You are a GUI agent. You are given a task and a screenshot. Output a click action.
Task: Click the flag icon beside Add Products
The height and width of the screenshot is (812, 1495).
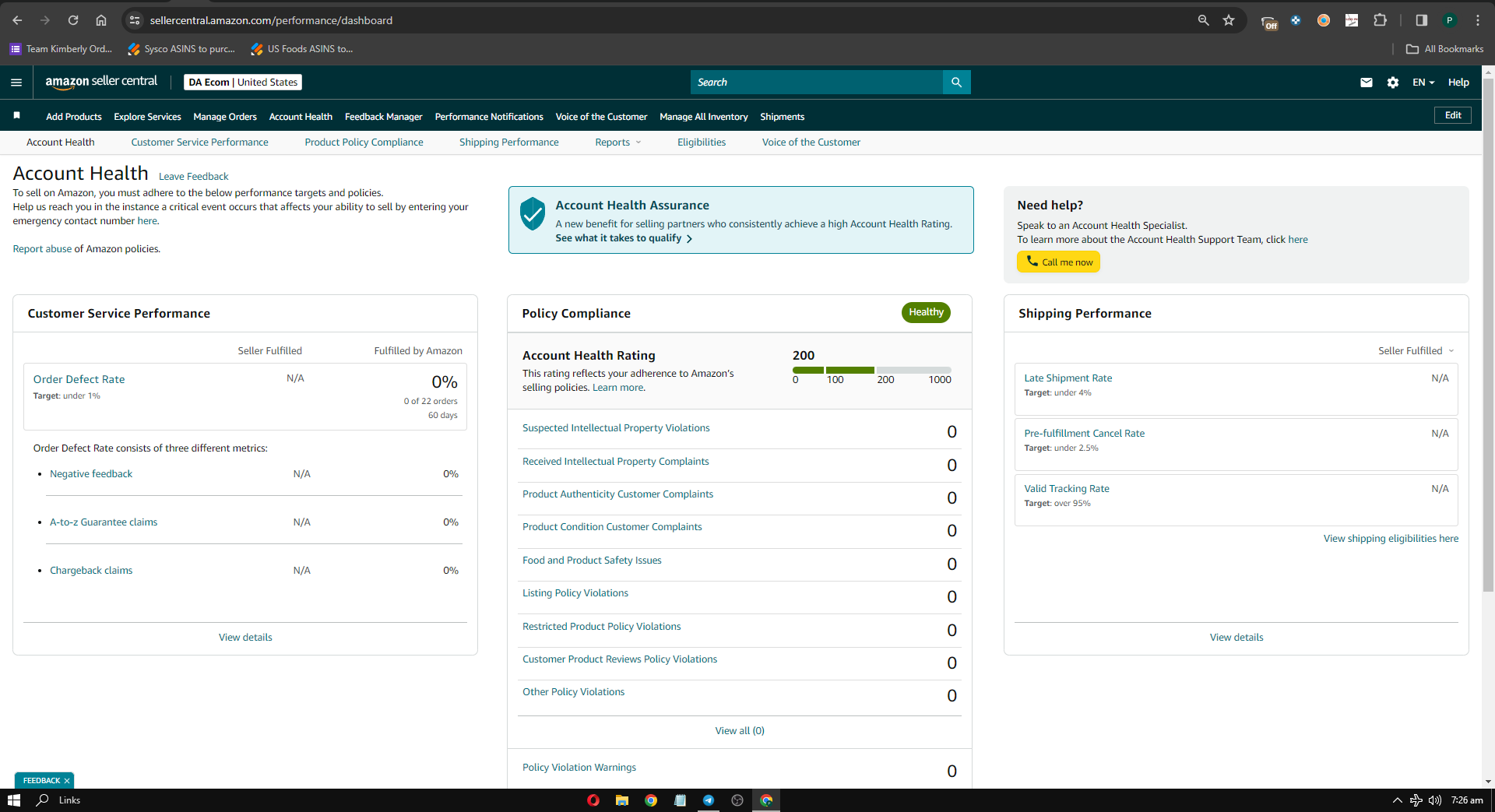click(16, 116)
